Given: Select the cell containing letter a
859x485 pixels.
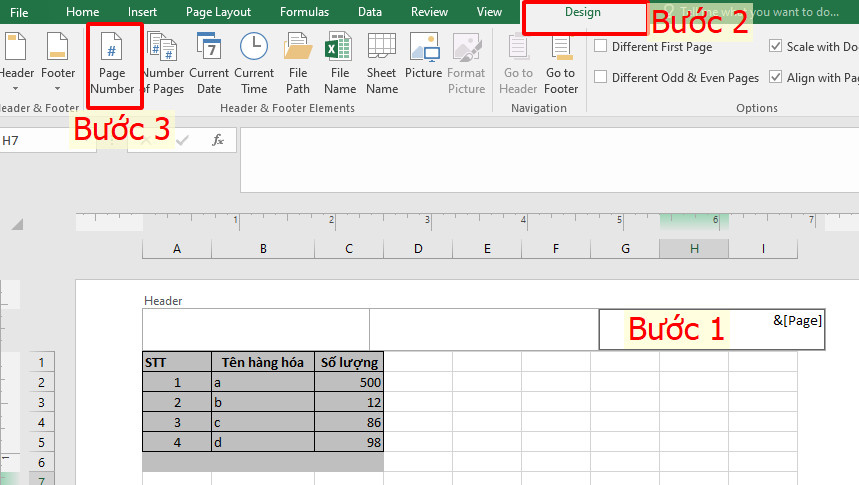Looking at the screenshot, I should 263,383.
